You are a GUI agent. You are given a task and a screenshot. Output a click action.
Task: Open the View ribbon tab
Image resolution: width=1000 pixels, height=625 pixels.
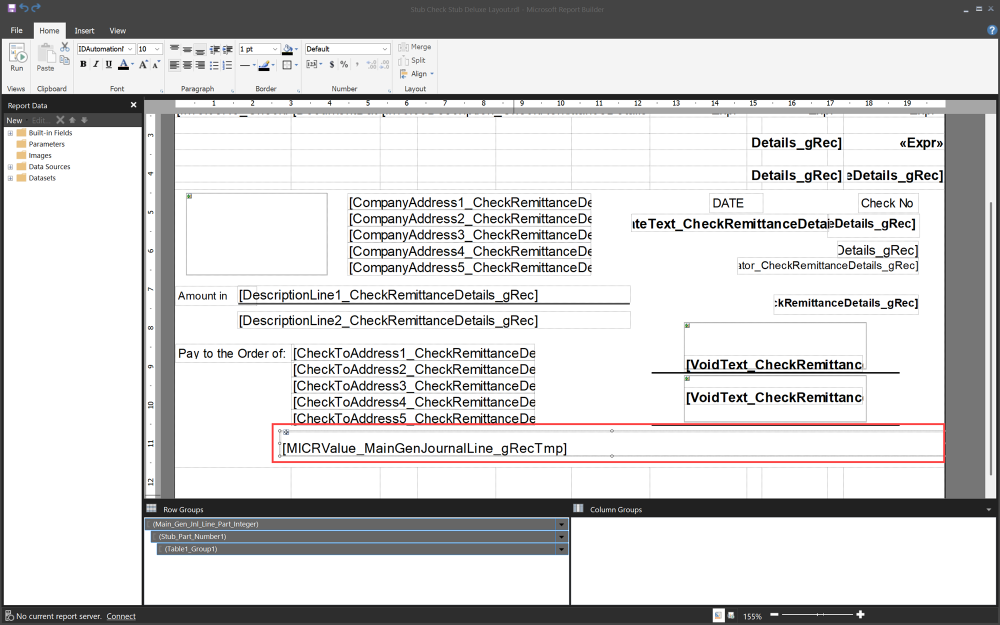(x=117, y=30)
